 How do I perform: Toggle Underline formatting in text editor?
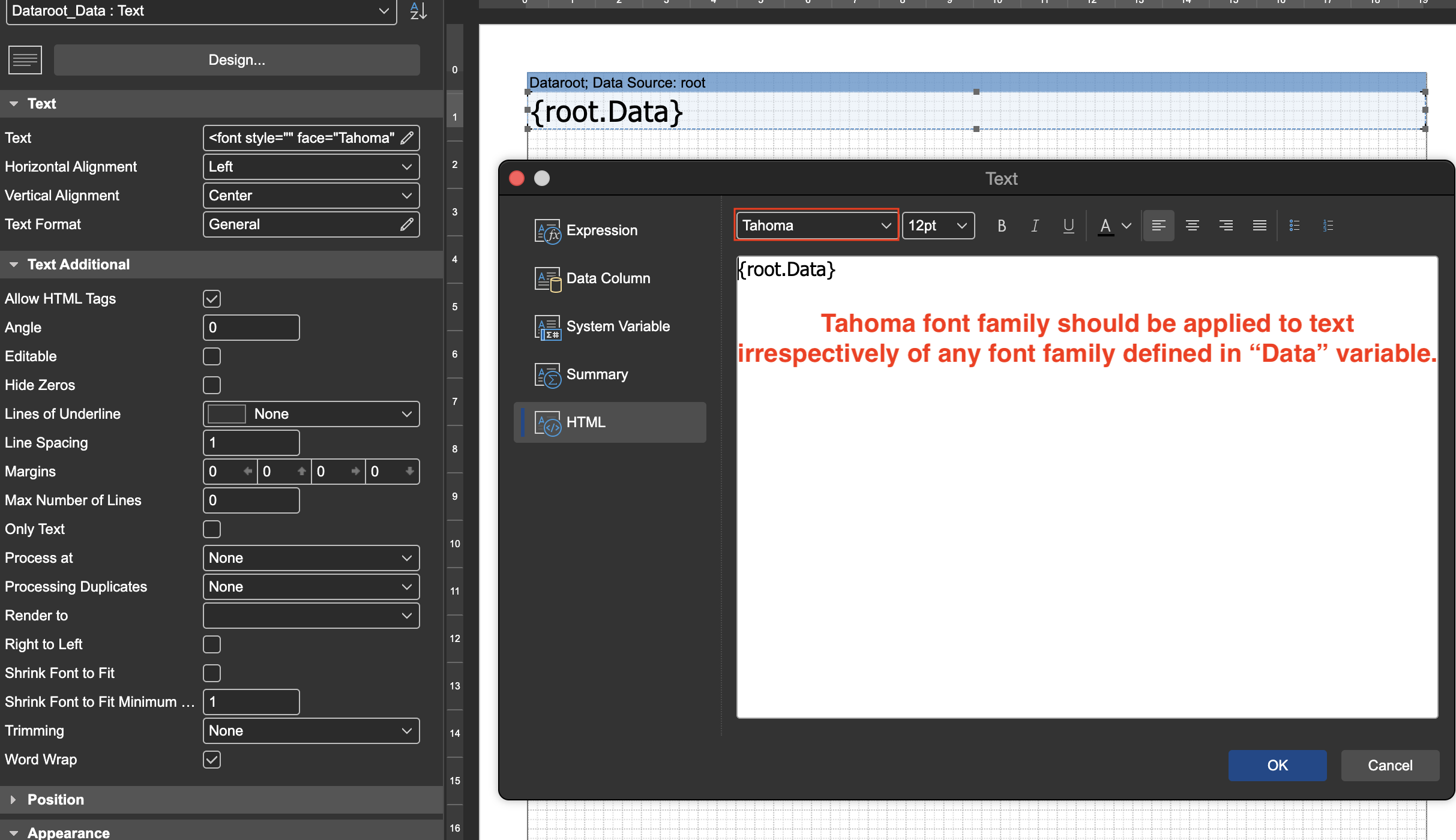(1068, 226)
